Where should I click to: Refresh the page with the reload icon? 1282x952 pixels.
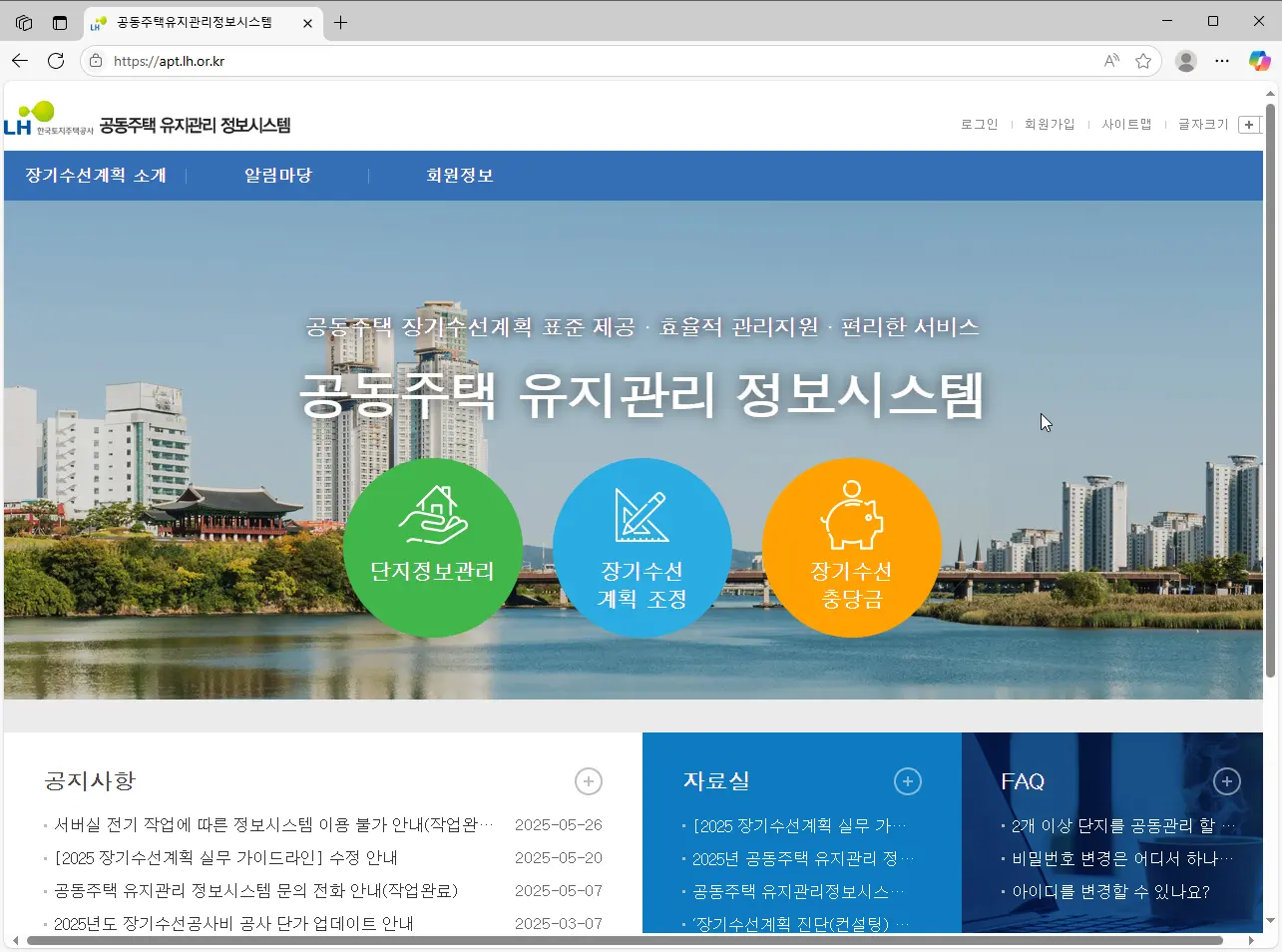(56, 61)
